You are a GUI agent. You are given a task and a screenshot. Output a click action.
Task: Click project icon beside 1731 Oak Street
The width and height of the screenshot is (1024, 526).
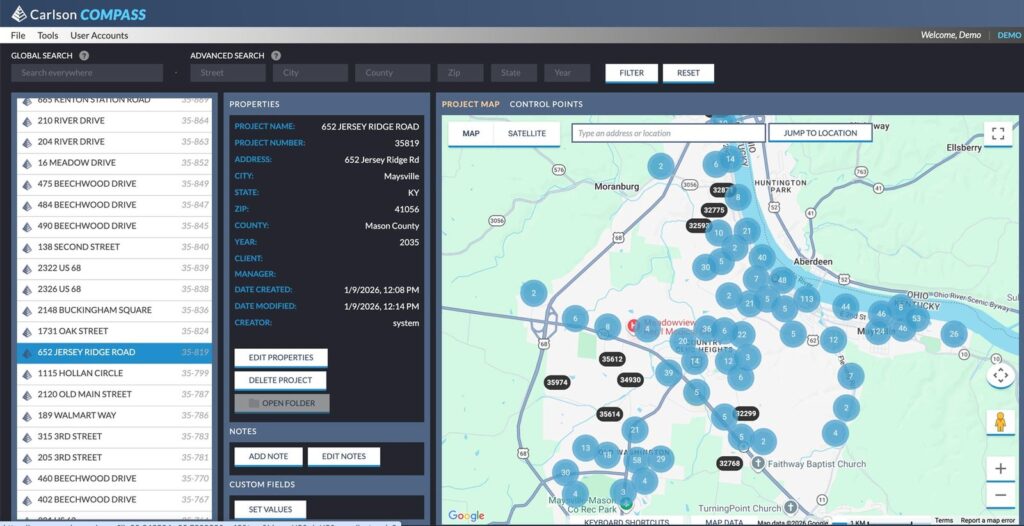(x=27, y=331)
